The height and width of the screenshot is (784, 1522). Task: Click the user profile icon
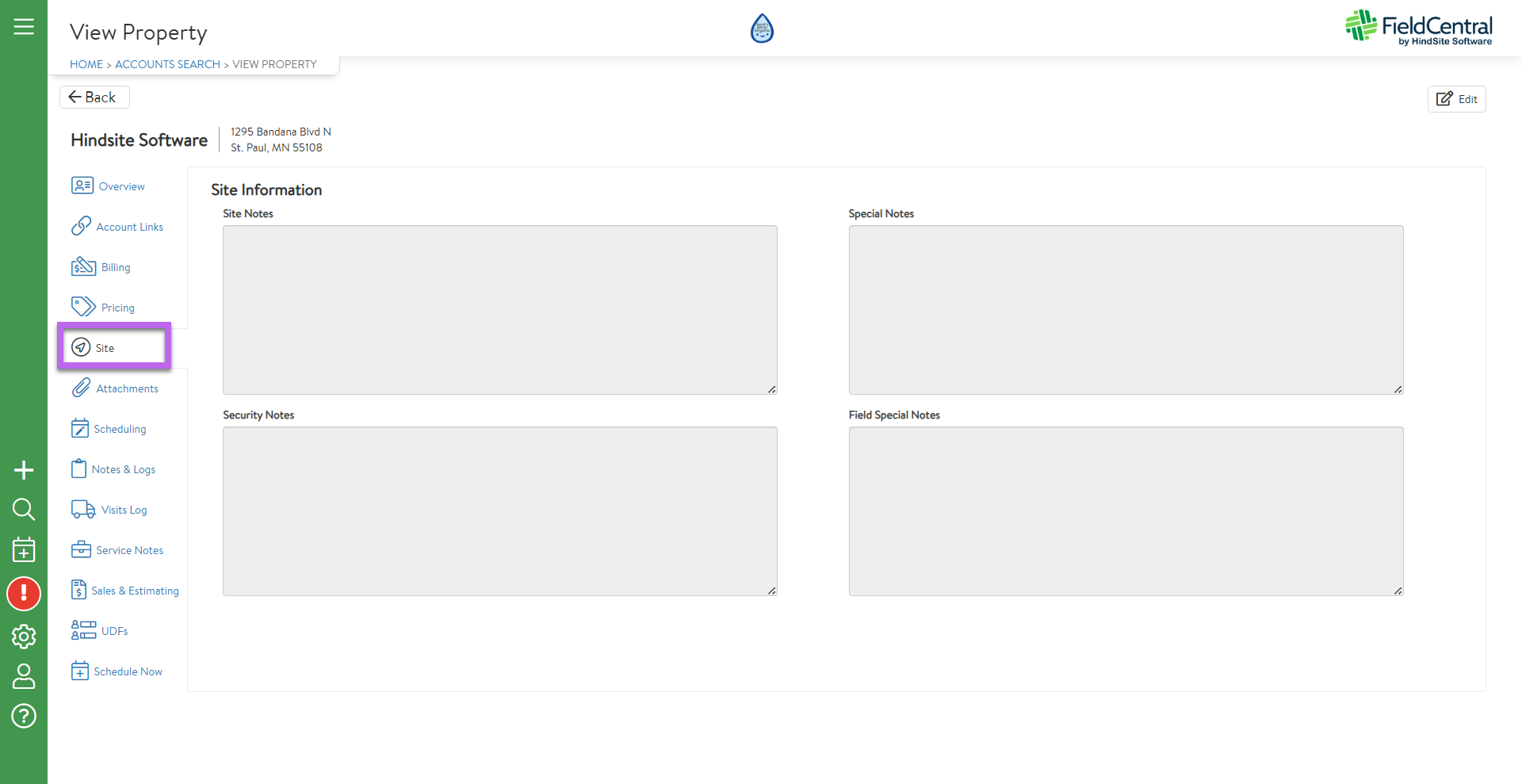(24, 676)
